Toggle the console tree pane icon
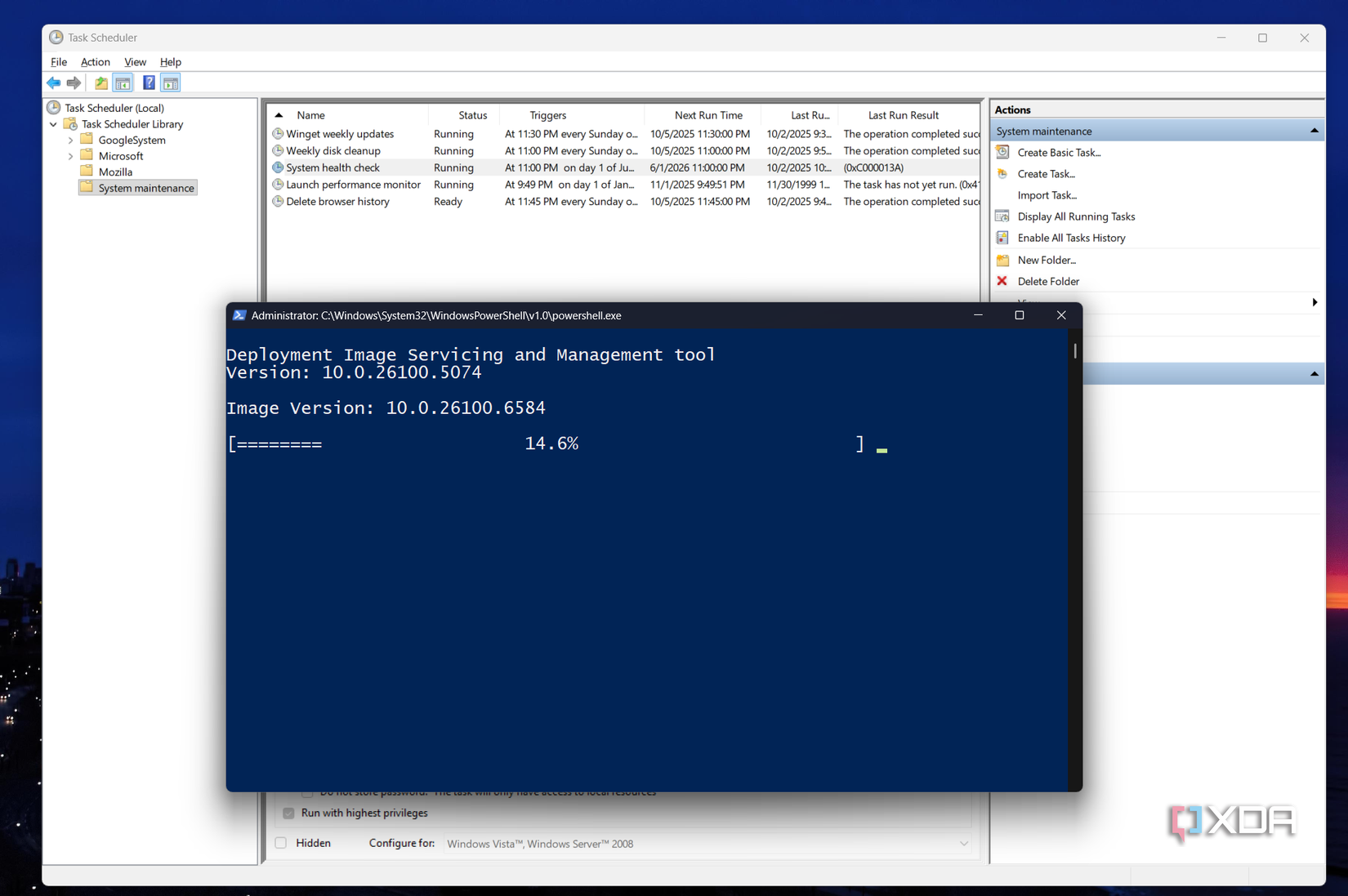 (x=123, y=82)
